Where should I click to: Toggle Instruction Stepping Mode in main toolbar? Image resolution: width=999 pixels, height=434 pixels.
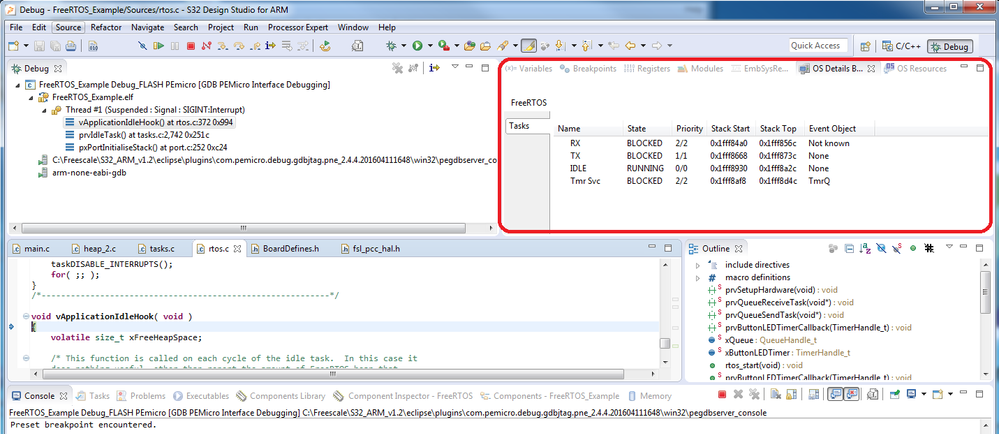pos(270,46)
